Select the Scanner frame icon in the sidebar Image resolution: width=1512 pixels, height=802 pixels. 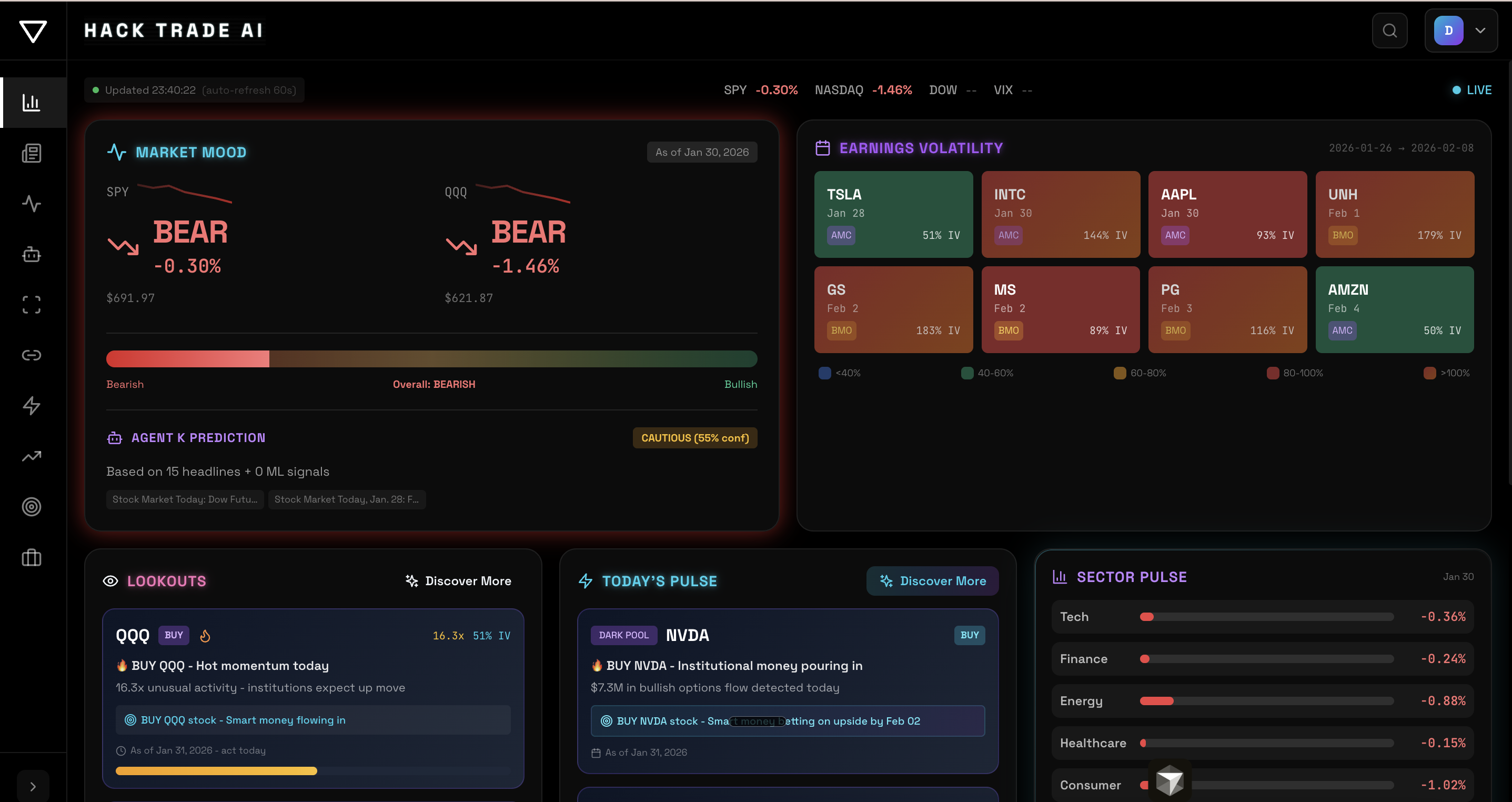point(31,304)
